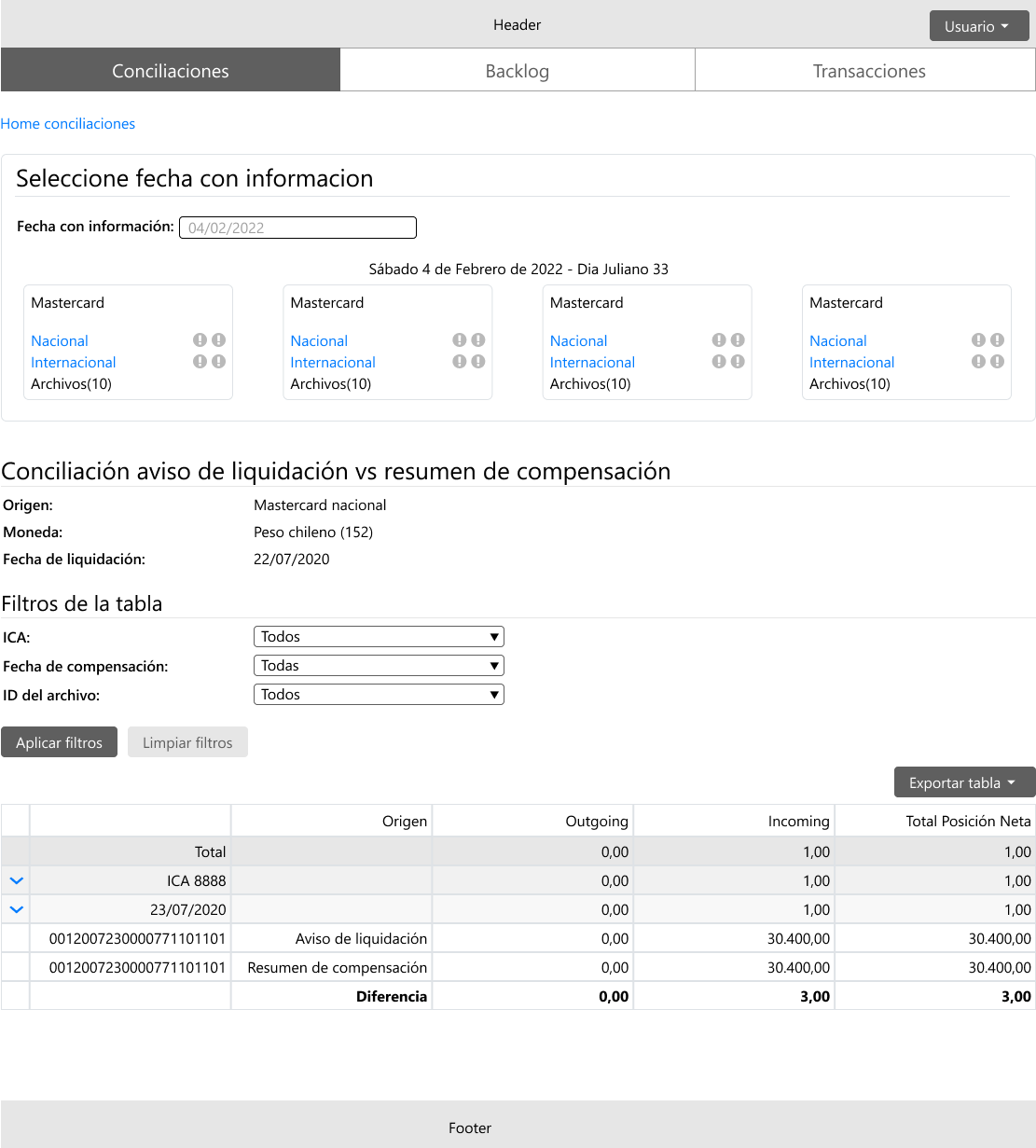Image resolution: width=1036 pixels, height=1148 pixels.
Task: Open the ID del archivo dropdown
Action: (379, 695)
